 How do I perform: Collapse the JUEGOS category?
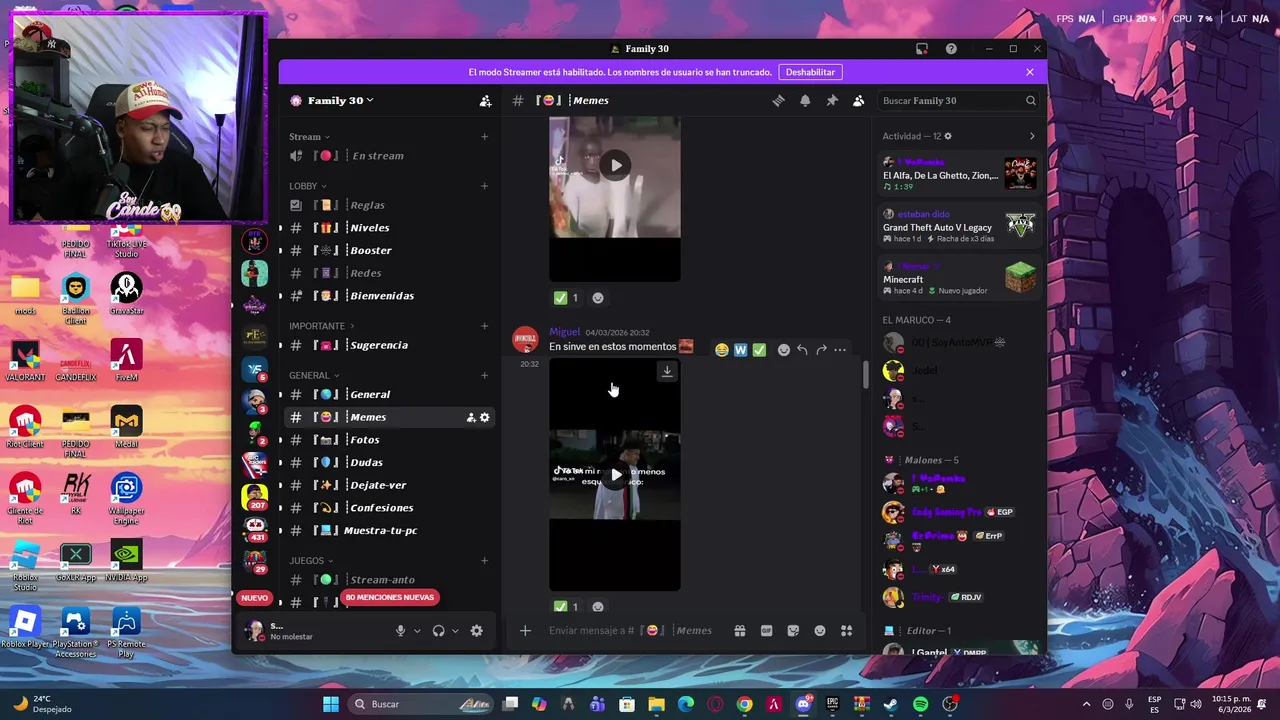(x=310, y=561)
